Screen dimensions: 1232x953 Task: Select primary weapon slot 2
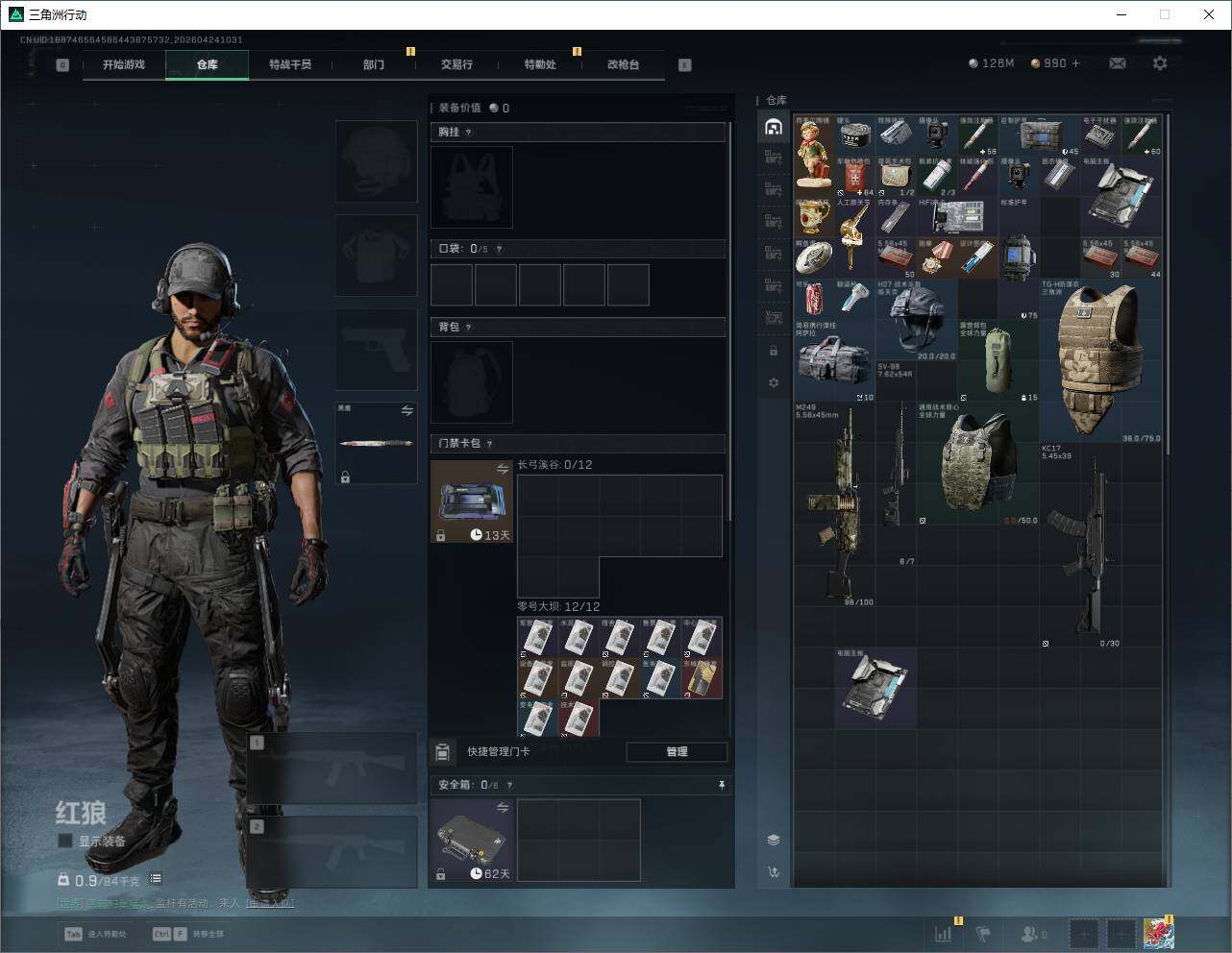pos(333,853)
